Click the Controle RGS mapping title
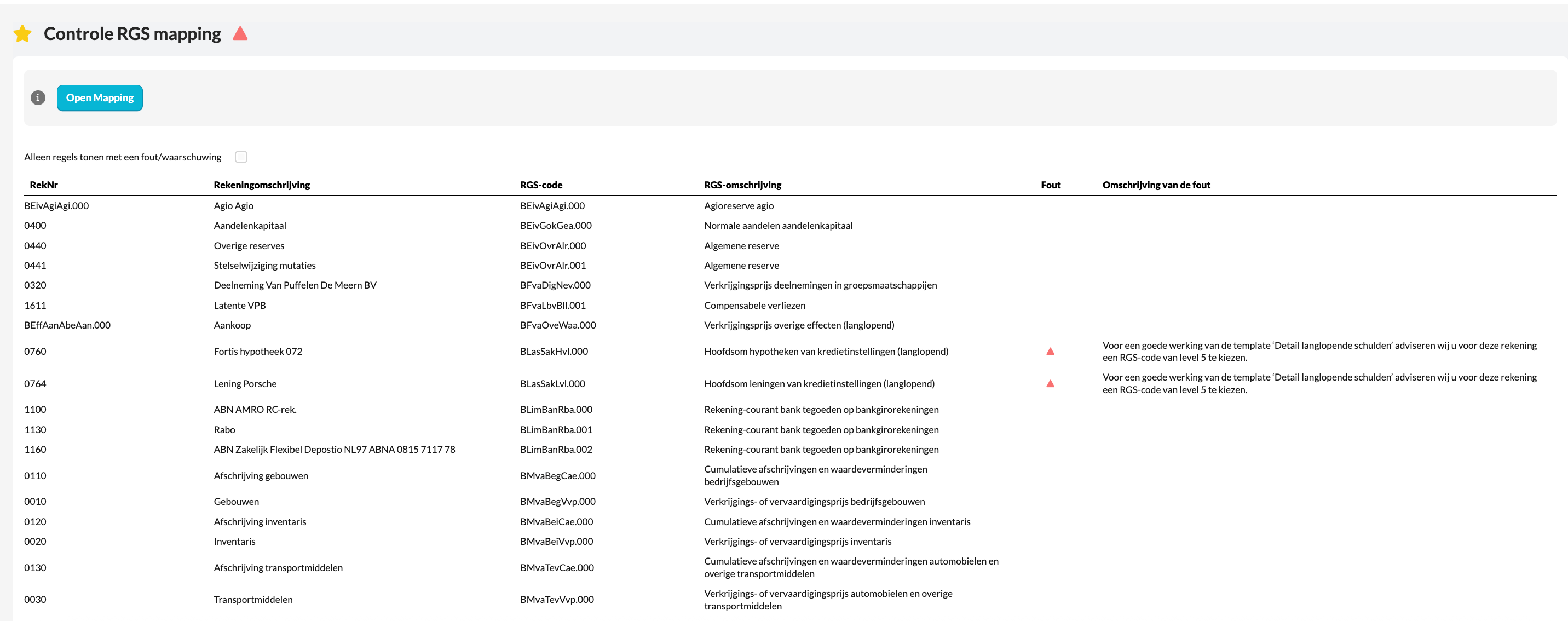1568x621 pixels. click(x=132, y=33)
